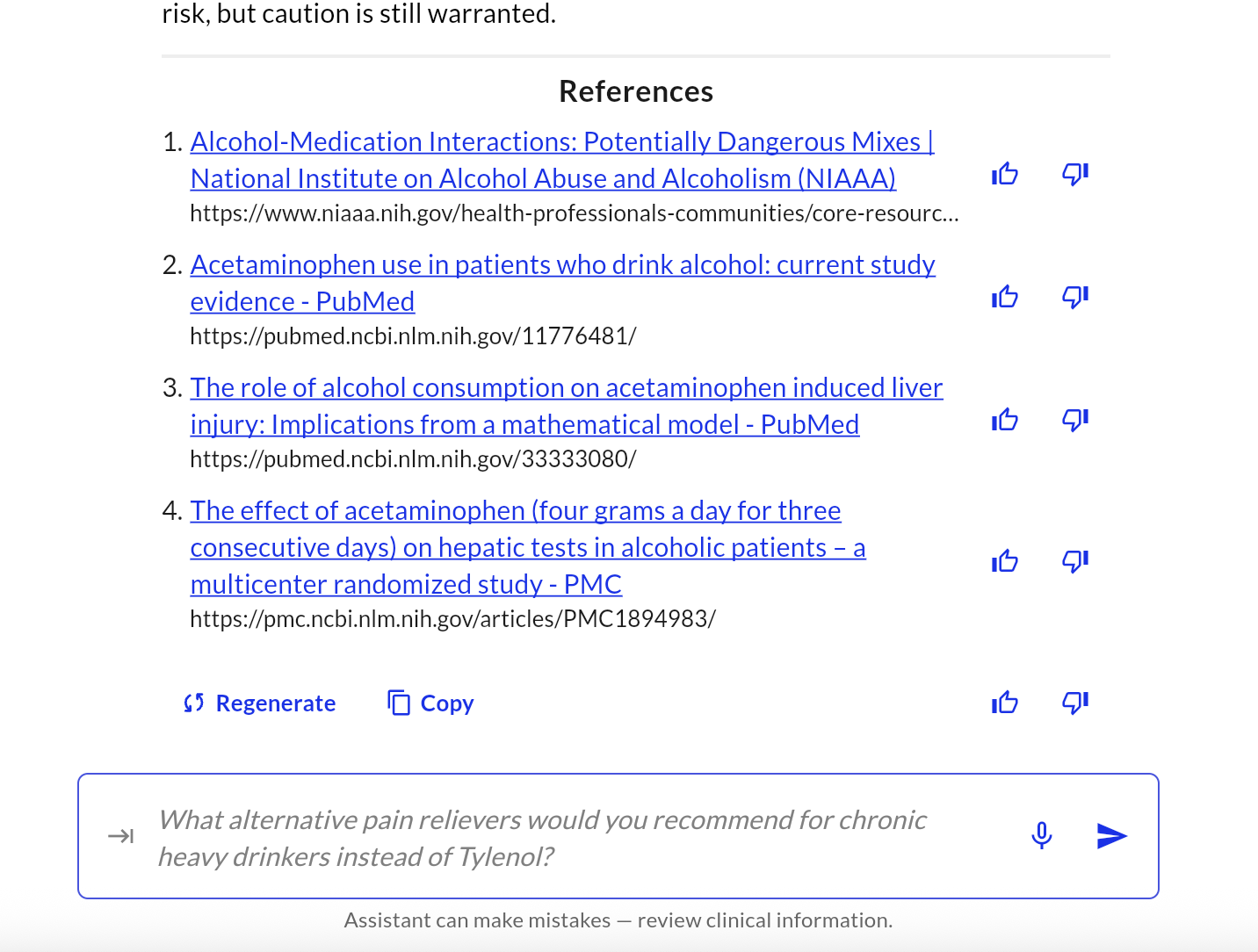Open the hepatic tests multicenter study on PMC

(x=527, y=546)
